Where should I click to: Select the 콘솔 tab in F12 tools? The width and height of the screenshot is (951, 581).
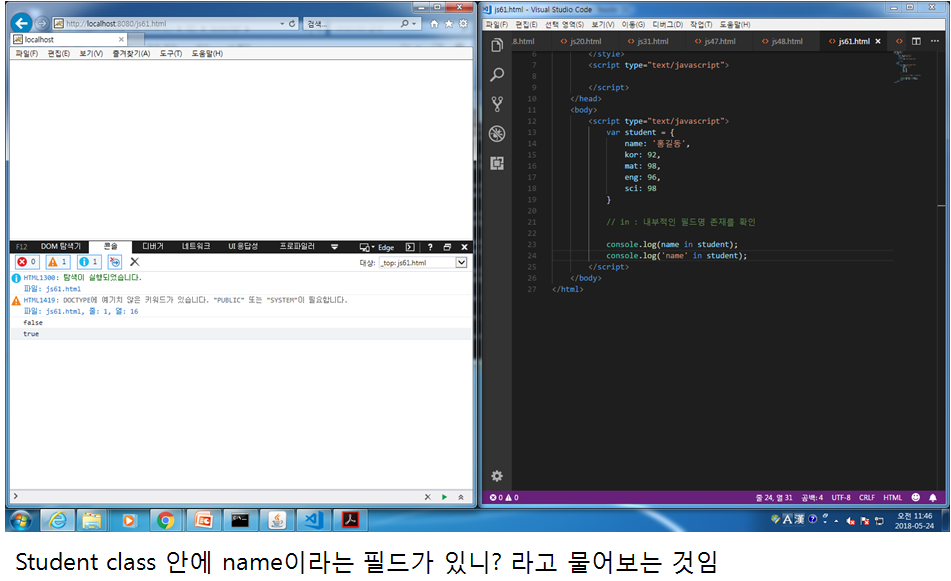pos(110,246)
